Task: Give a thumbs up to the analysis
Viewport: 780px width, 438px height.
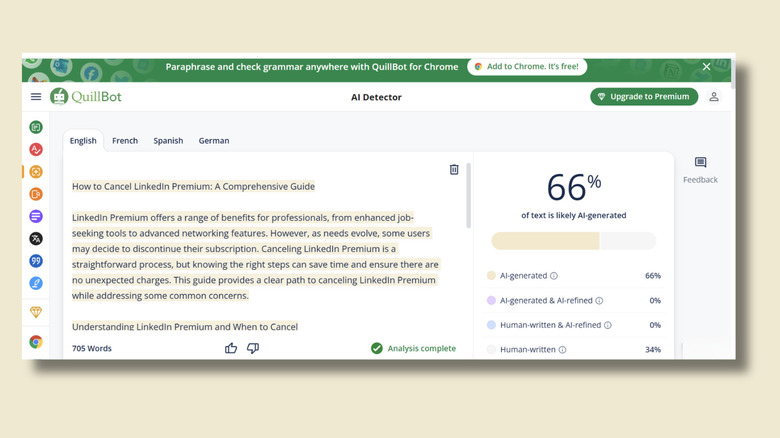Action: coord(231,348)
